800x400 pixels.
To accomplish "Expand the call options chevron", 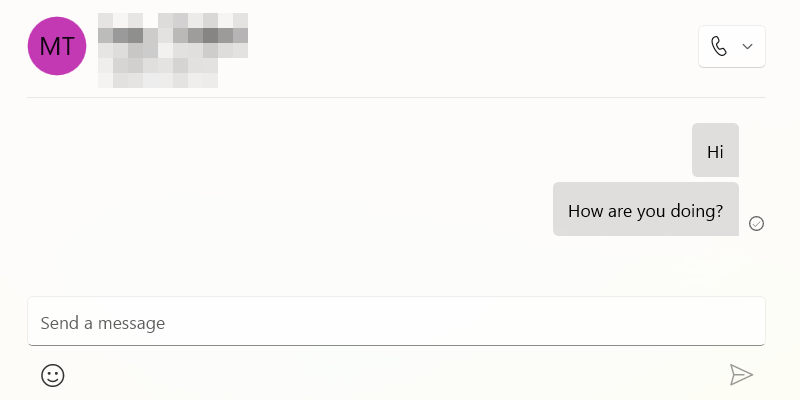I will 747,46.
